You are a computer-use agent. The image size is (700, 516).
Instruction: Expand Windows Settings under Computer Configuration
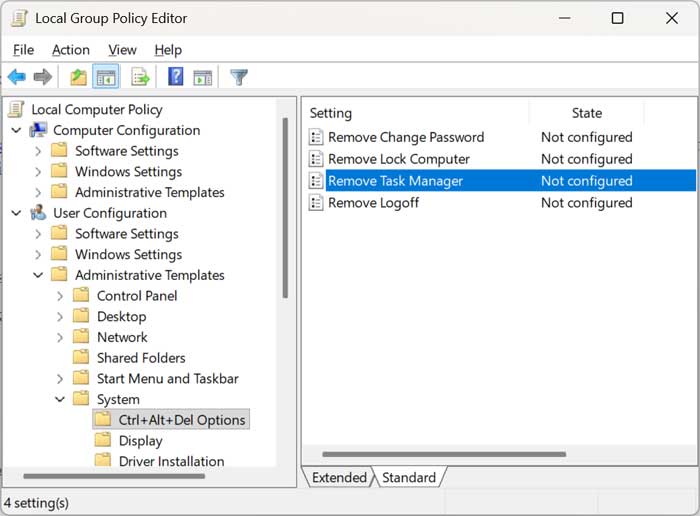coord(38,172)
